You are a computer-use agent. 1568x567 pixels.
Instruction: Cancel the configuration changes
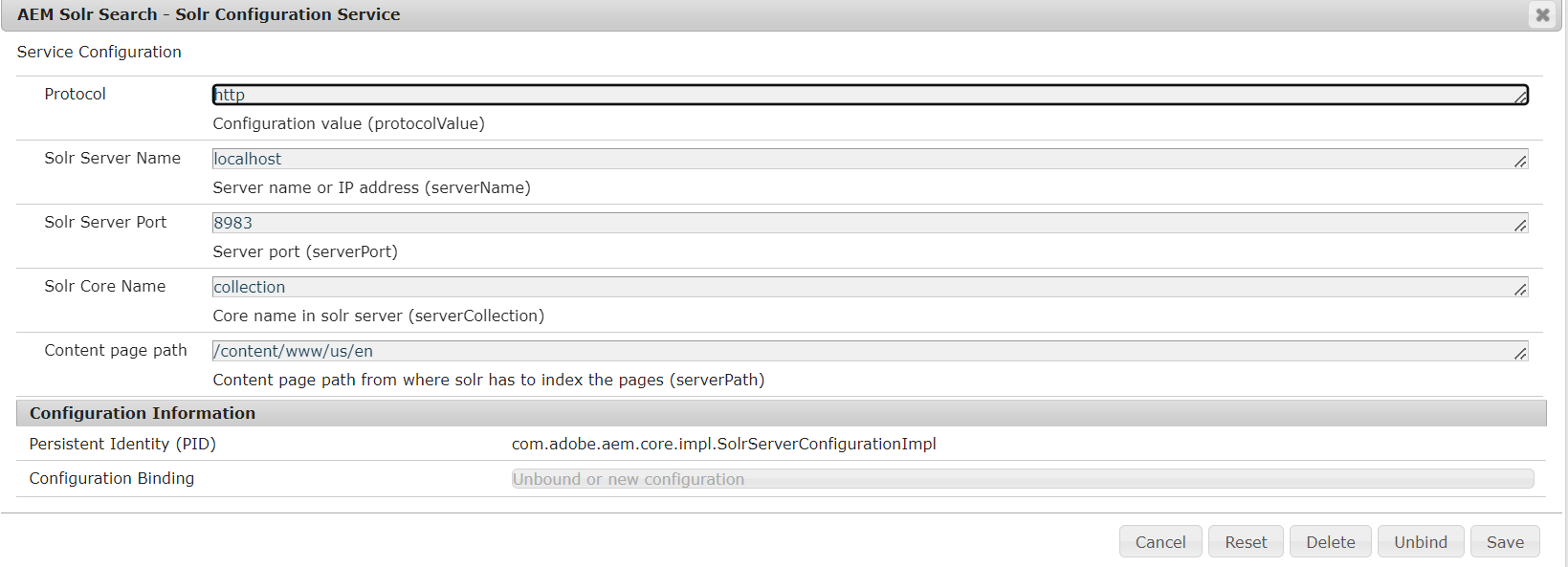[x=1160, y=542]
